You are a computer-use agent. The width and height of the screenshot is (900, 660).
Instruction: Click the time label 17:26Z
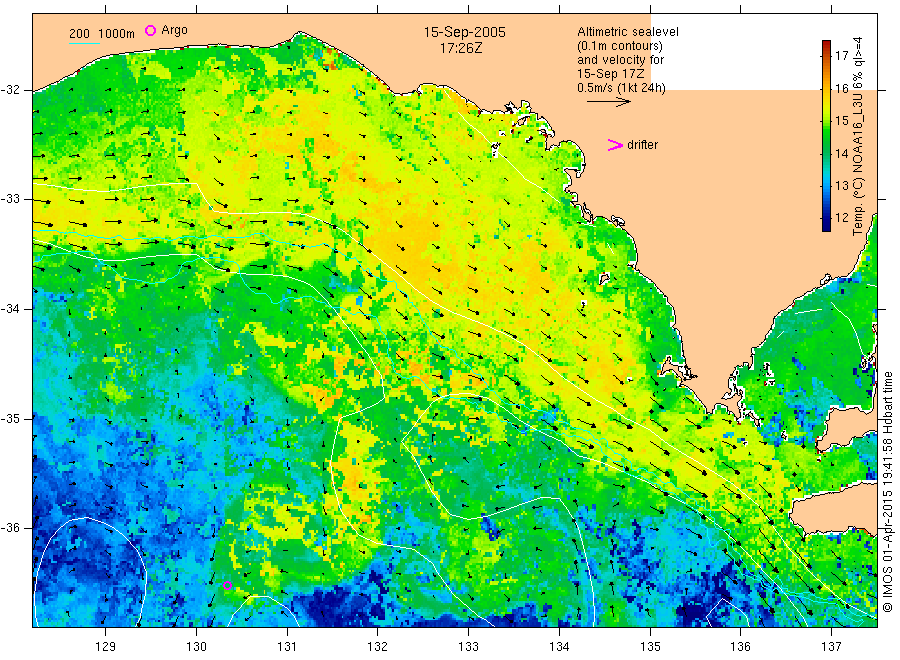[461, 49]
